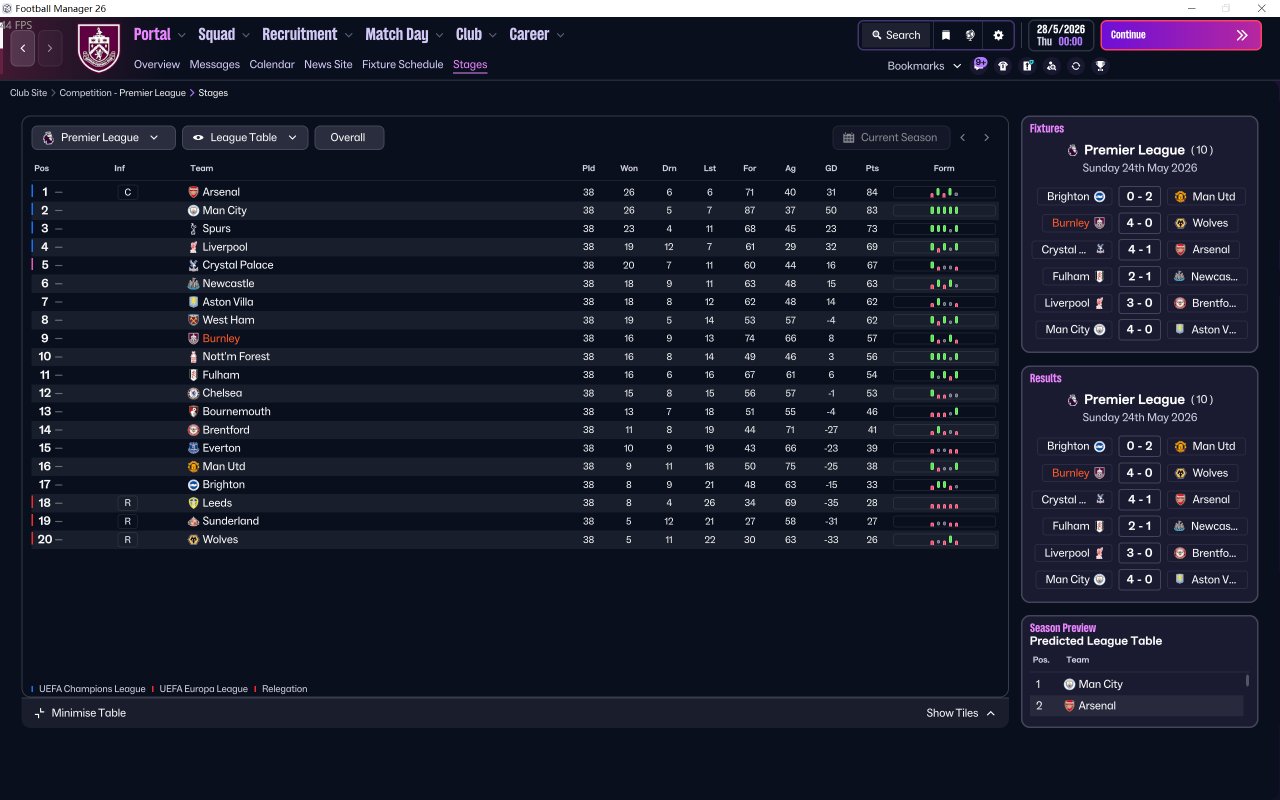This screenshot has height=800, width=1280.
Task: Click the Predicted League Table scrollbar
Action: pos(1247,682)
